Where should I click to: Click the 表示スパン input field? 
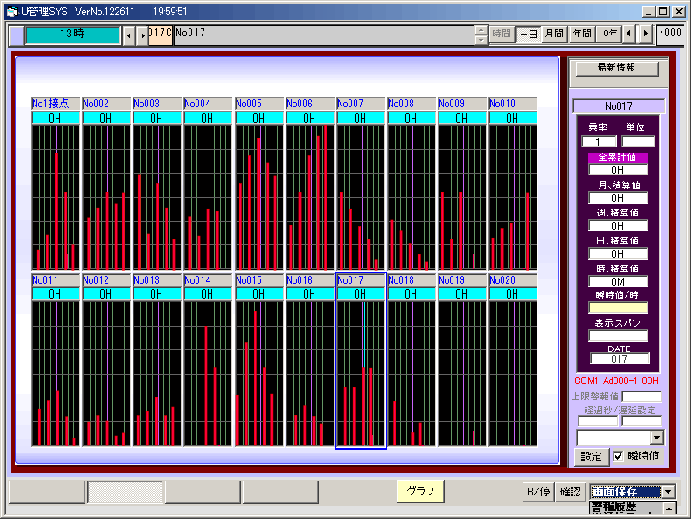(x=617, y=336)
